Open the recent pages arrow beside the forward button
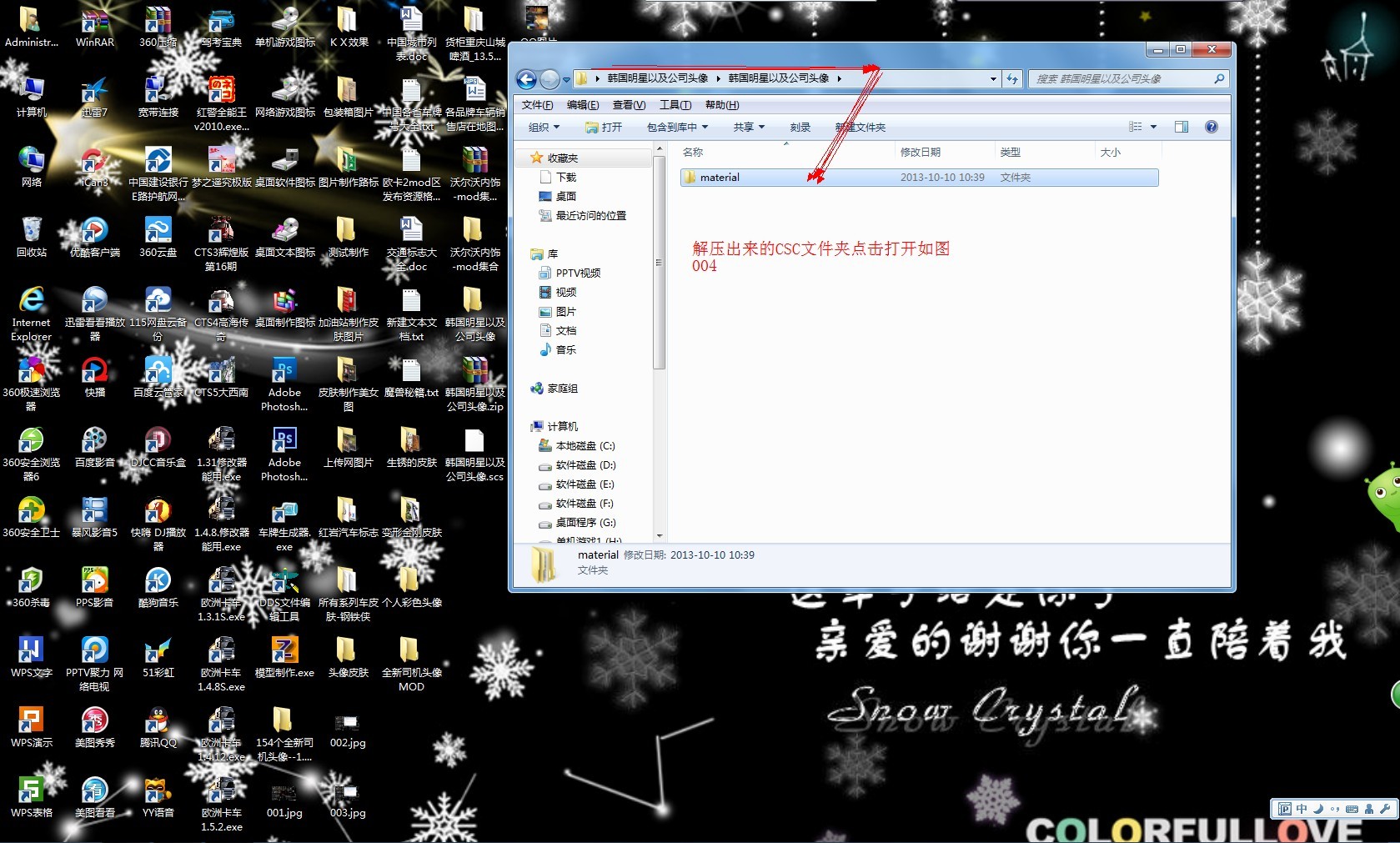 [x=566, y=80]
